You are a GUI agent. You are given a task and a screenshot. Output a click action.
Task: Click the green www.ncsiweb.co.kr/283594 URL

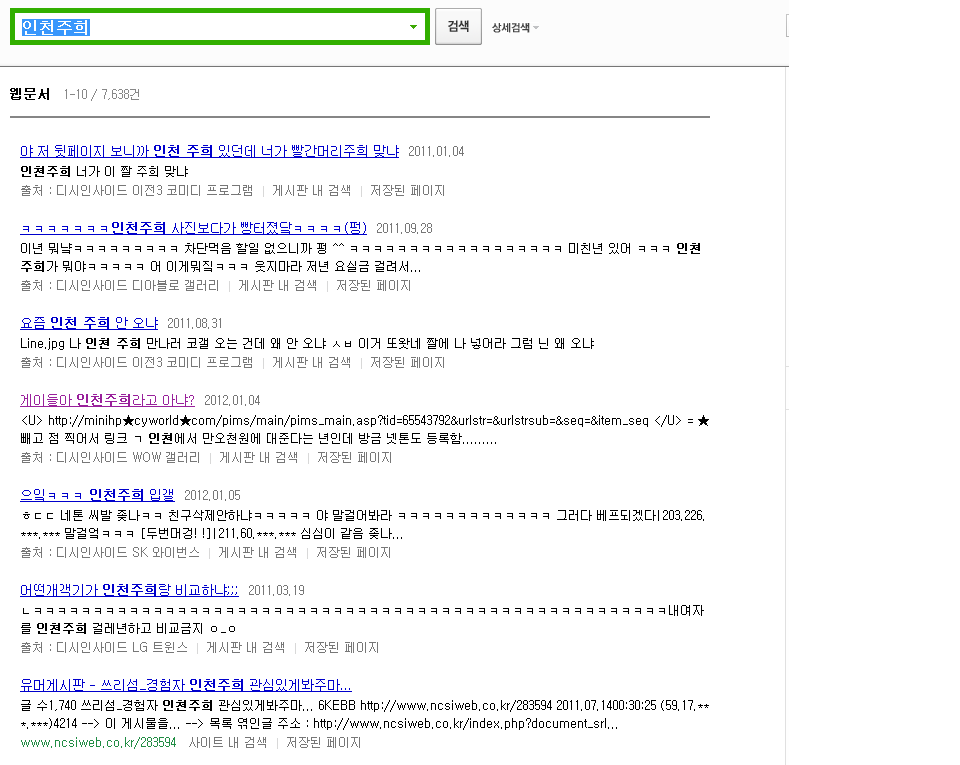[x=98, y=743]
